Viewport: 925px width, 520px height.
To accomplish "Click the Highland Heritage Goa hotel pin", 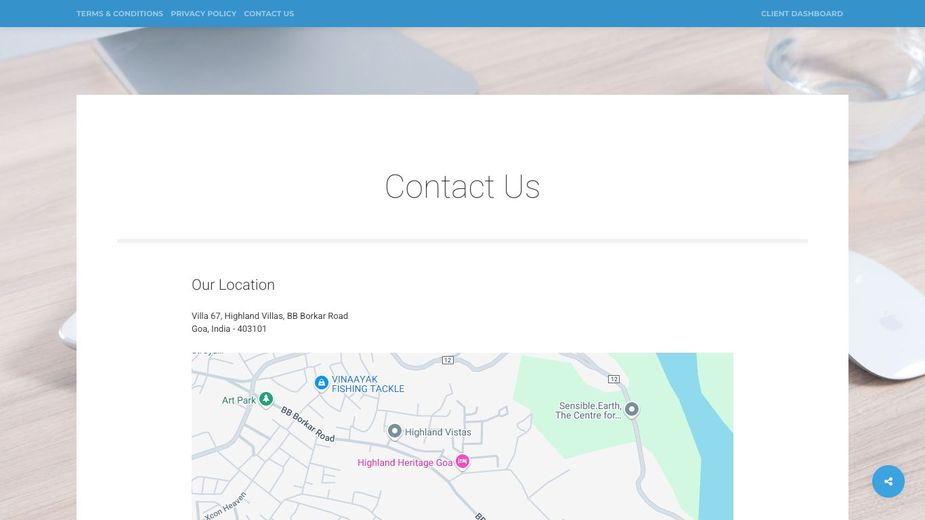I will click(462, 462).
